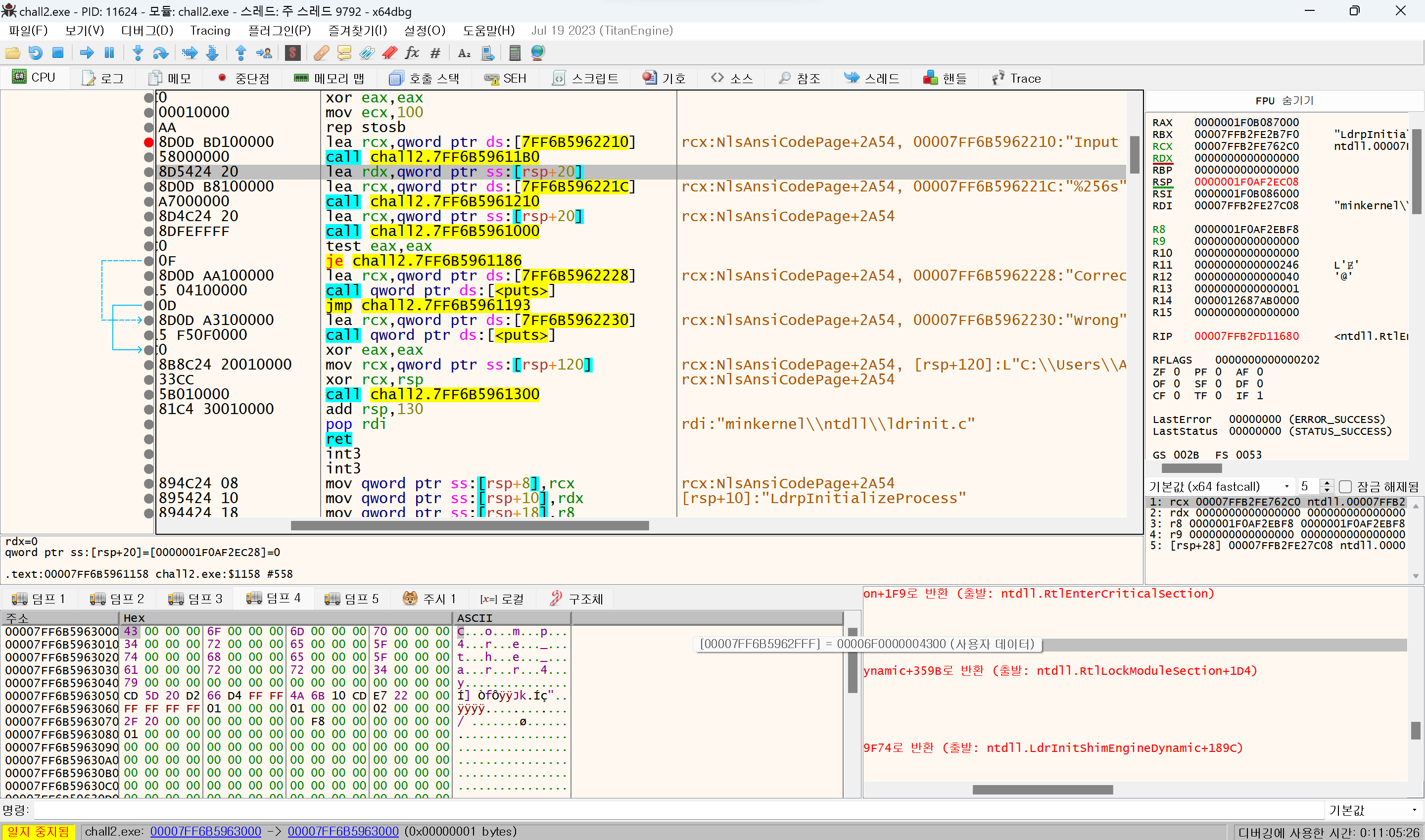Click the Restart debuggee toolbar icon
This screenshot has height=840, width=1425.
(x=35, y=53)
